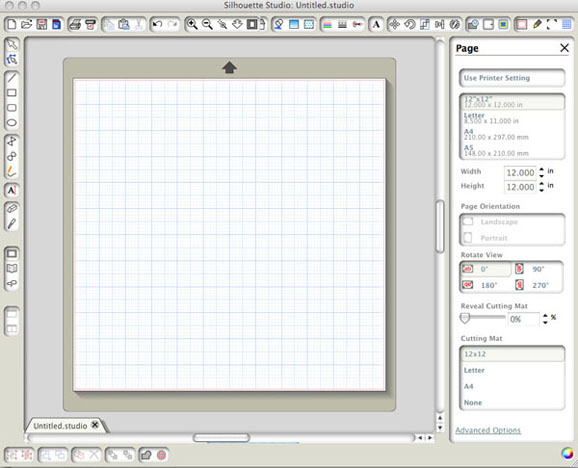Screen dimensions: 578x468
Task: Zoom out with the magnifier minus icon
Action: (x=207, y=25)
